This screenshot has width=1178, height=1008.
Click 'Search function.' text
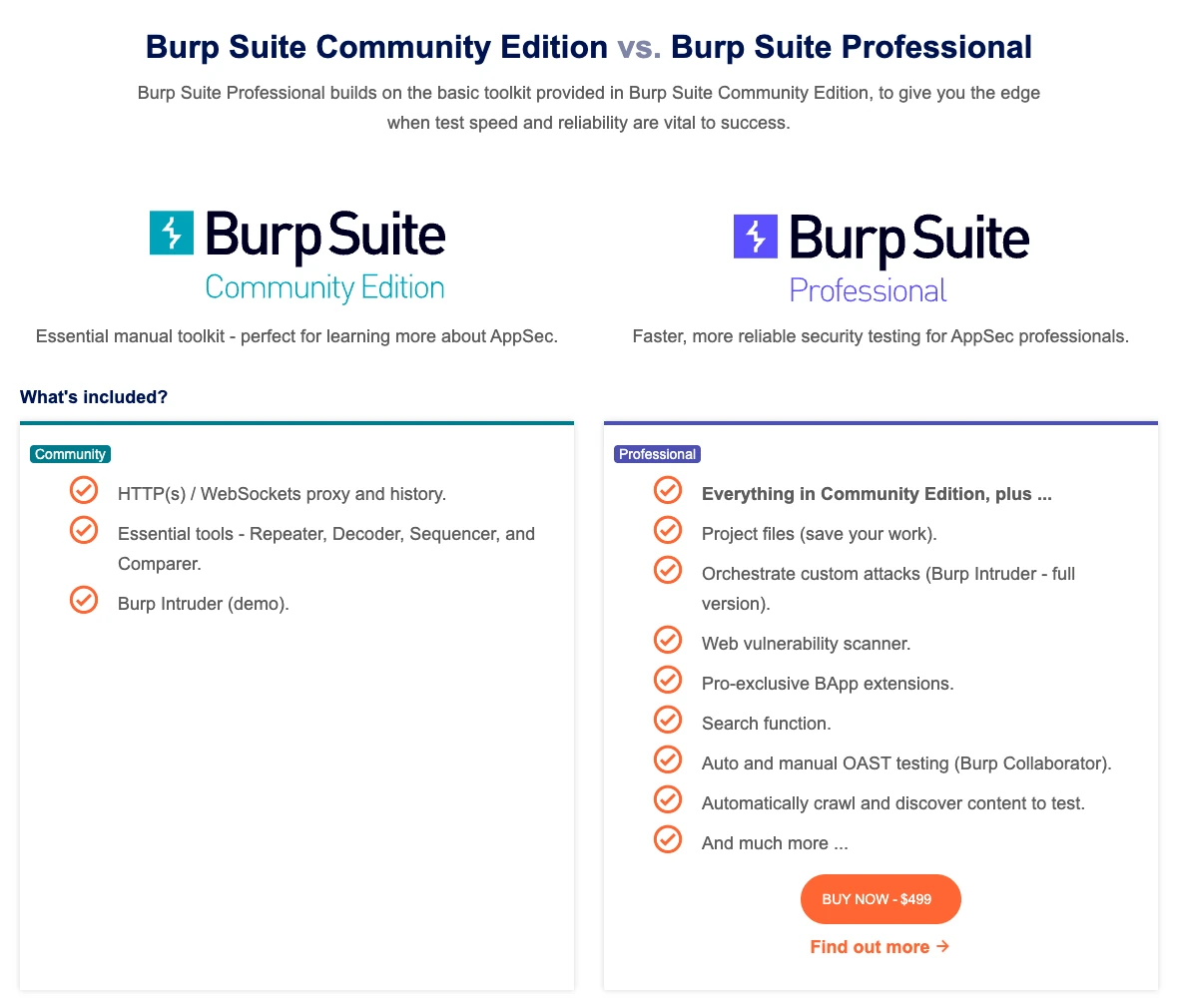pyautogui.click(x=767, y=724)
